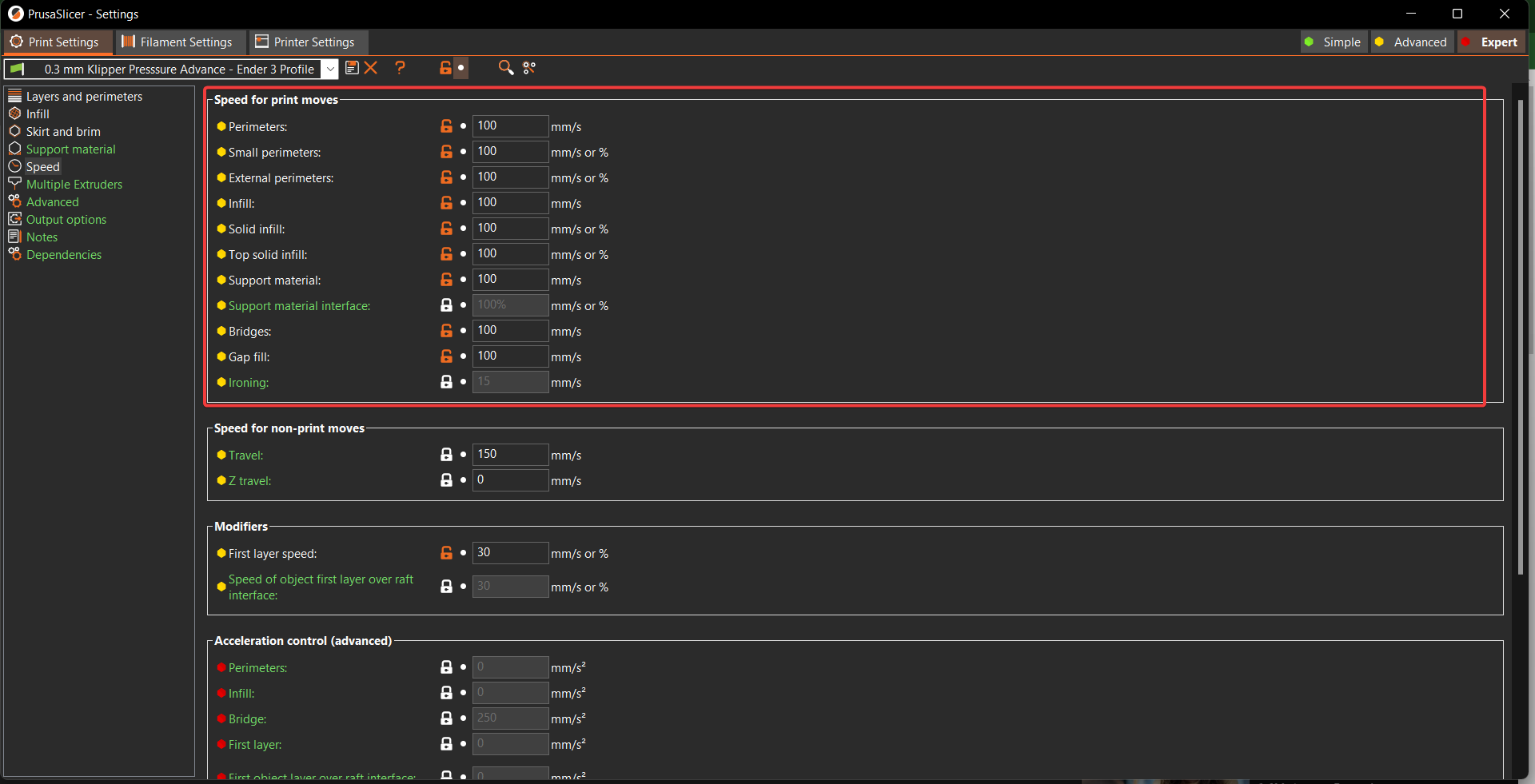
Task: Reset Small perimeters speed via orange lock
Action: pyautogui.click(x=446, y=152)
